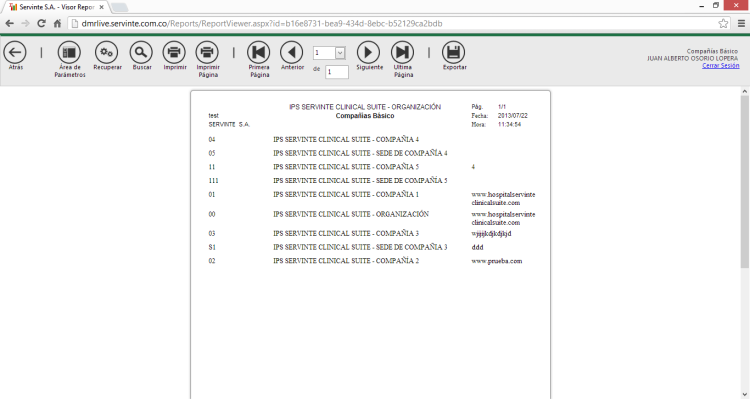The height and width of the screenshot is (400, 750).
Task: Go to the Anterior page
Action: point(292,52)
